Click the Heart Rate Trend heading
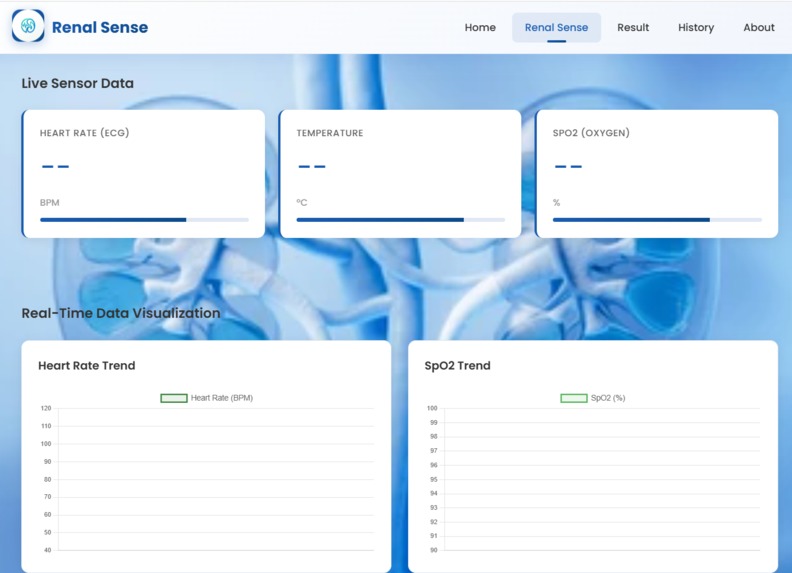Image resolution: width=792 pixels, height=573 pixels. [87, 365]
